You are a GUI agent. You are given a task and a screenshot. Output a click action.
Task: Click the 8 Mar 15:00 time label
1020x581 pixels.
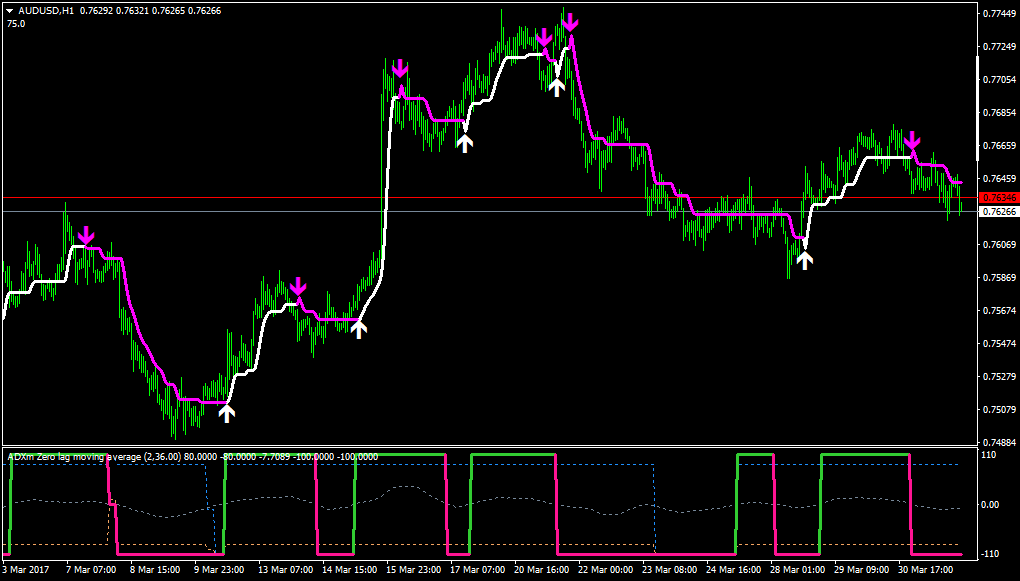click(x=155, y=570)
